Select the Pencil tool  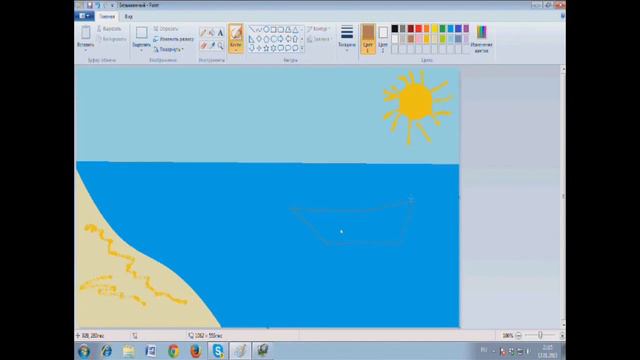(203, 33)
